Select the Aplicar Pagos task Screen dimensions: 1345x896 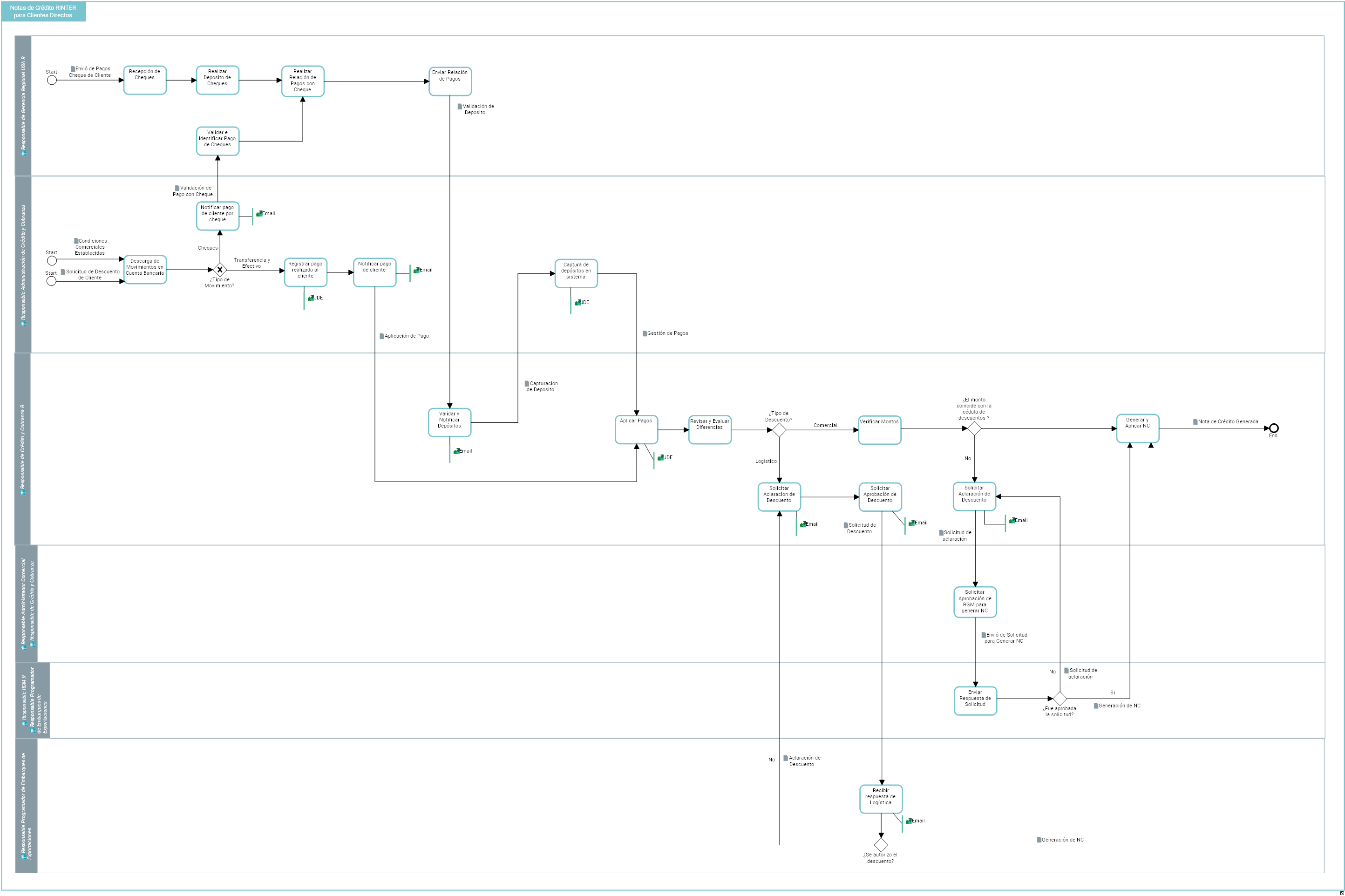pos(637,430)
